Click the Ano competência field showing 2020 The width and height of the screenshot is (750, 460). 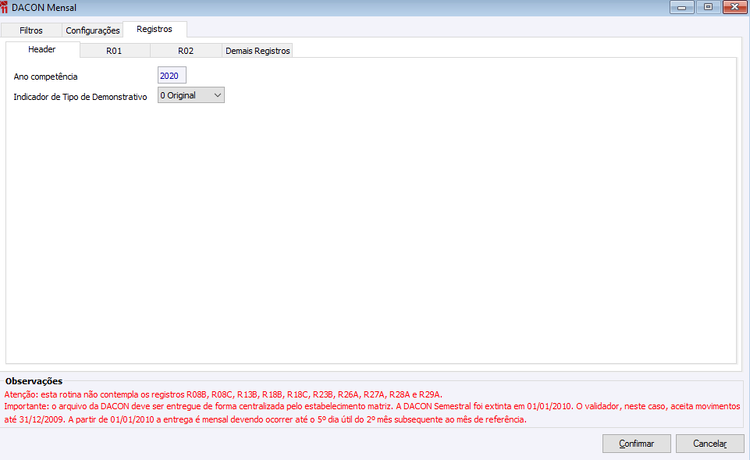click(x=172, y=76)
